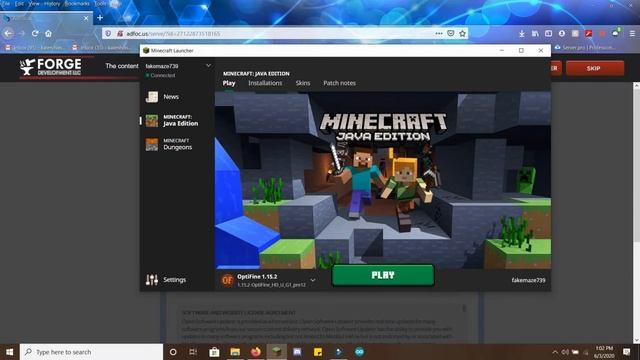The height and width of the screenshot is (360, 640).
Task: Click the Forge Development LLC logo
Action: [51, 67]
